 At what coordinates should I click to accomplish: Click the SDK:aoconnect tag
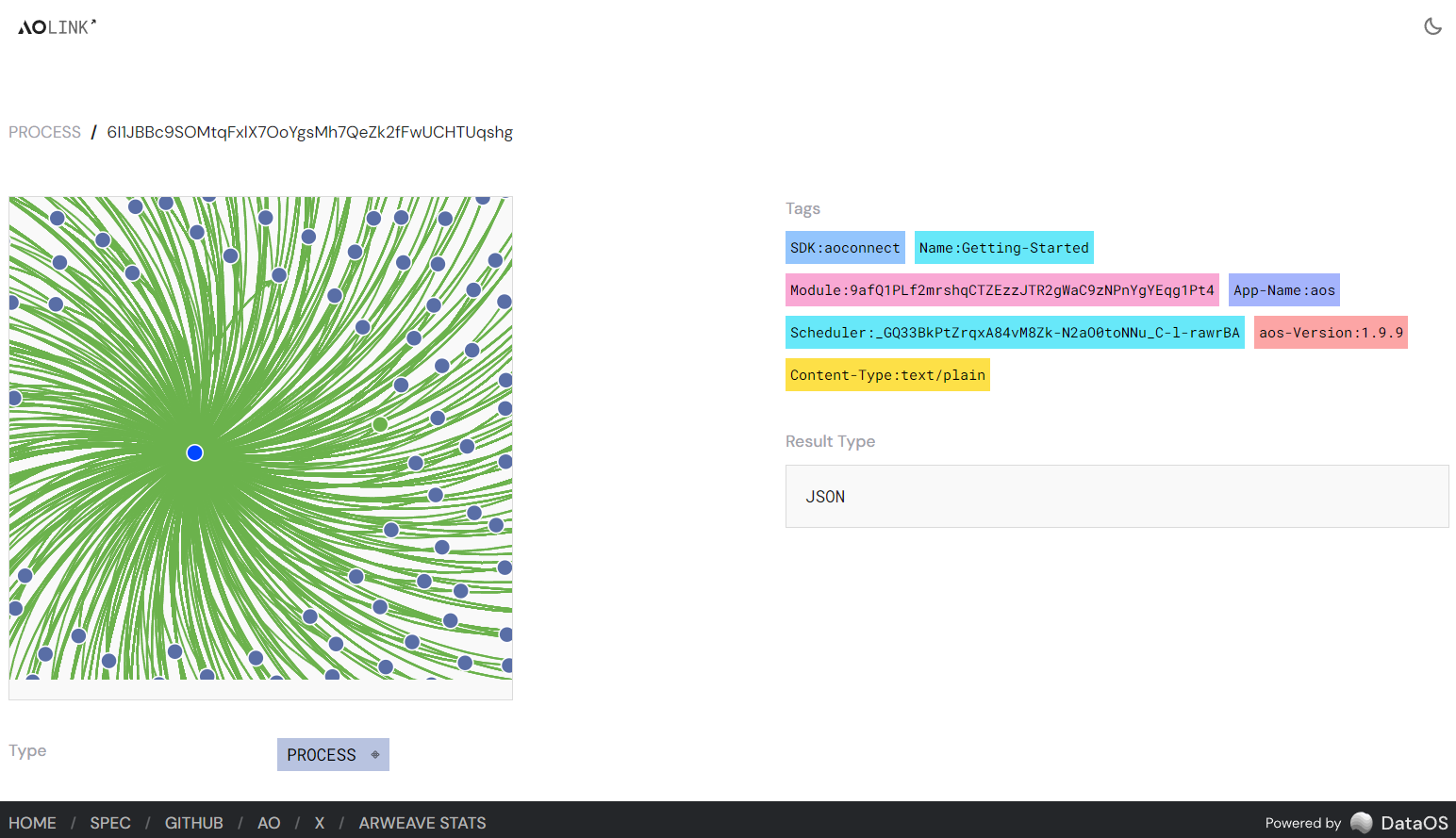coord(845,248)
